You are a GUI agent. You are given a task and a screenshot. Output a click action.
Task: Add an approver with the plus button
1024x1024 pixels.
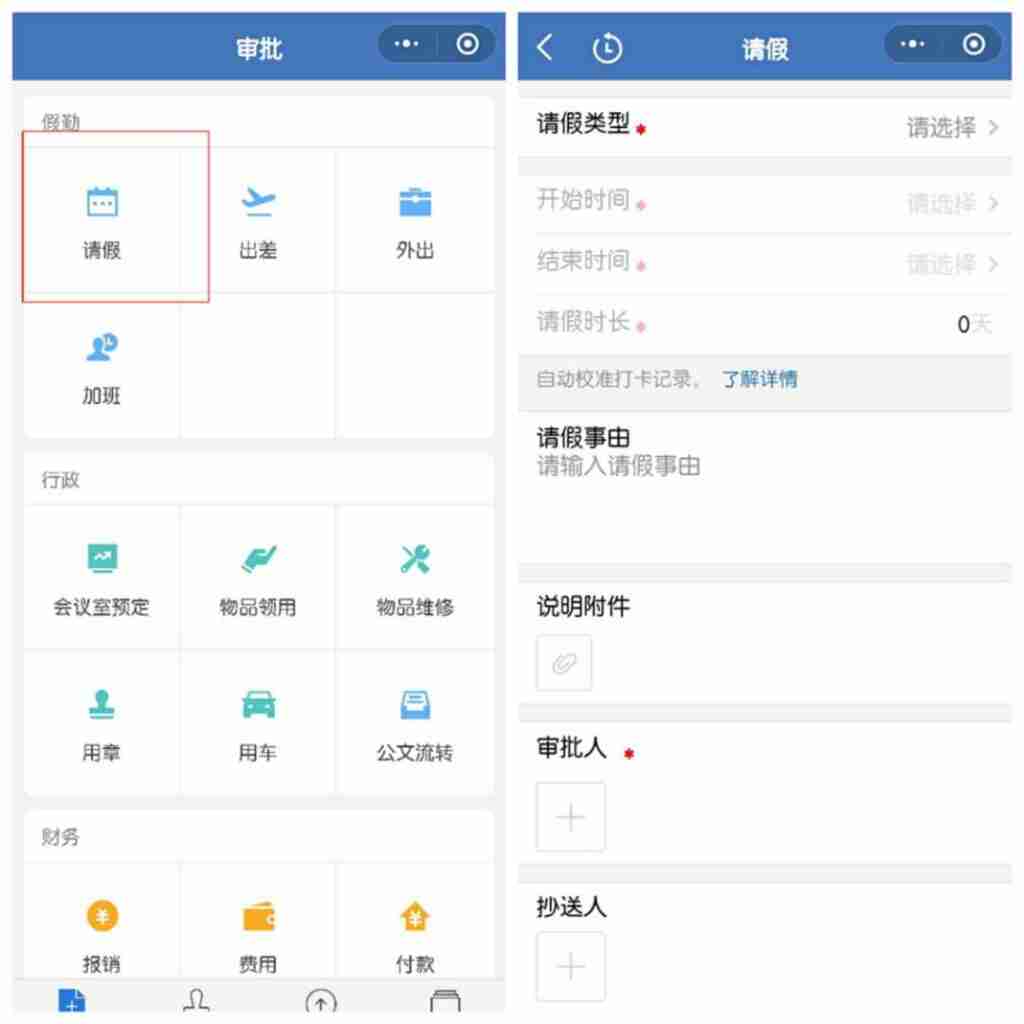570,816
